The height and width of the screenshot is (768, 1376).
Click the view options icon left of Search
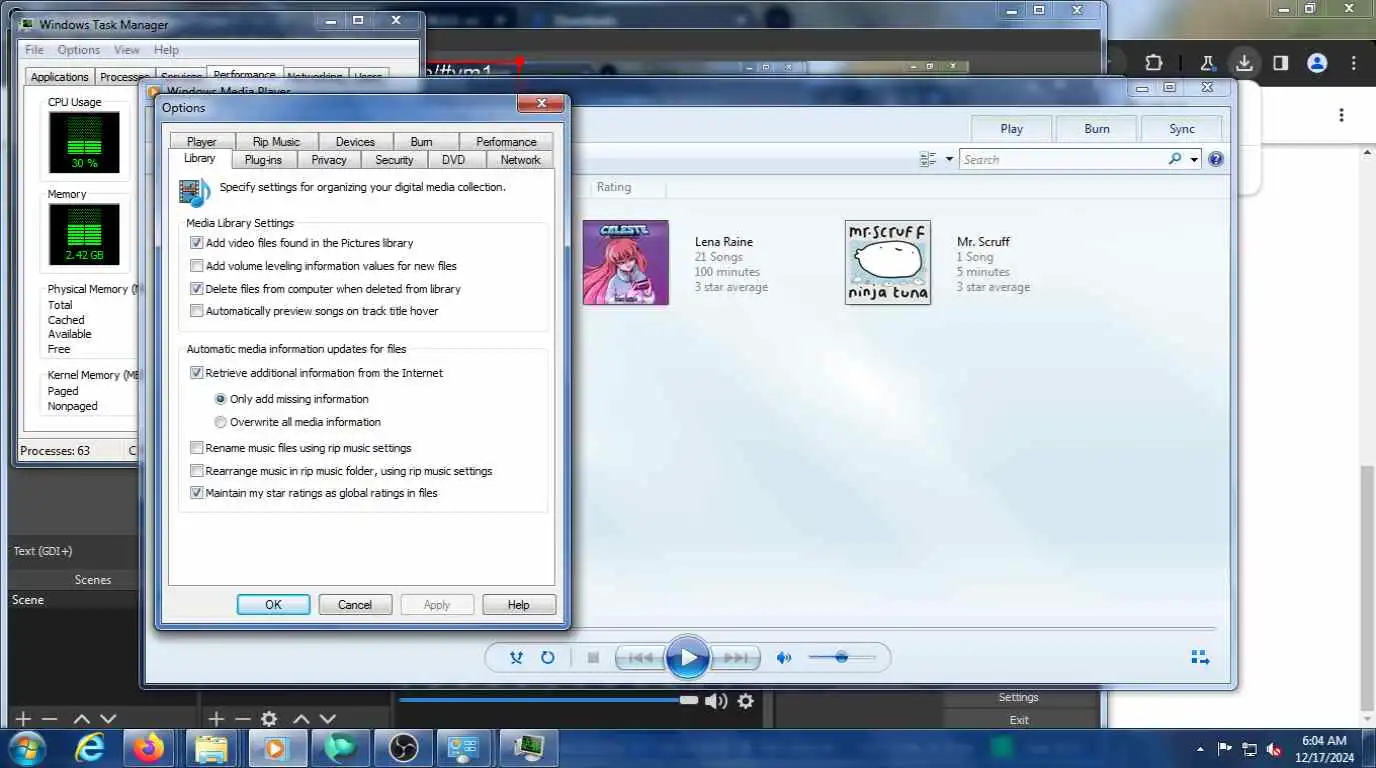[x=928, y=159]
